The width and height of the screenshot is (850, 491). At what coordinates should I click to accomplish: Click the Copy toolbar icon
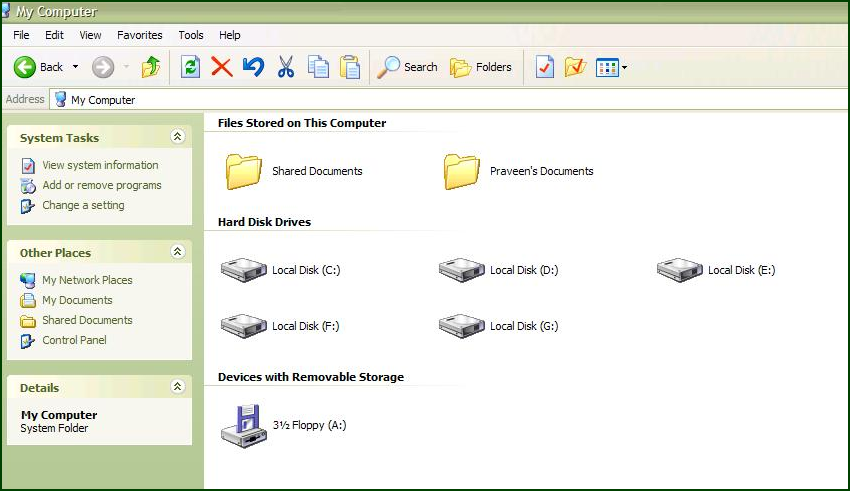[318, 67]
